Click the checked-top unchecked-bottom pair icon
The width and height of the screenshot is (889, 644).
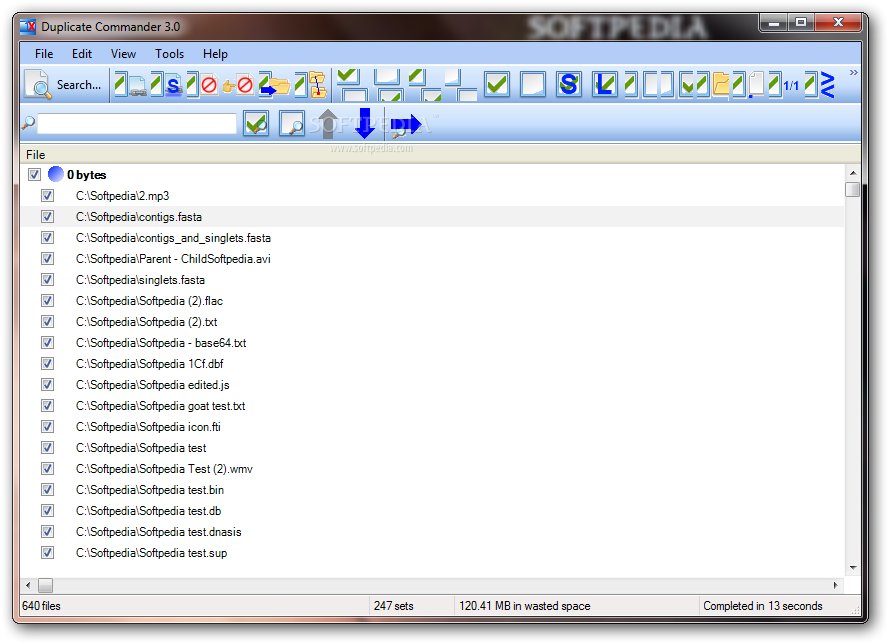(x=352, y=85)
